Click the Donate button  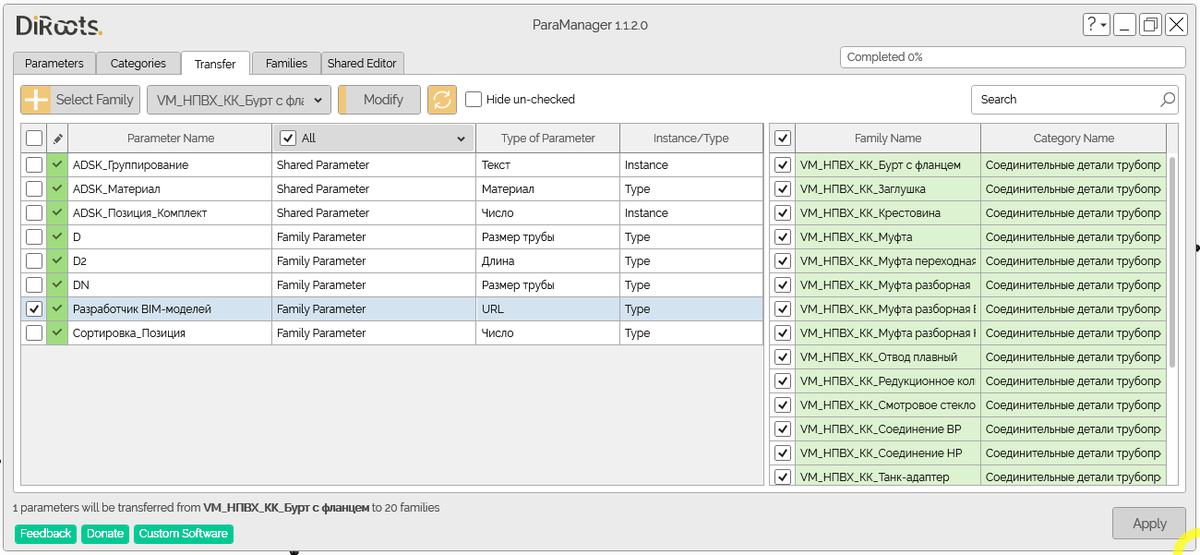pyautogui.click(x=105, y=534)
